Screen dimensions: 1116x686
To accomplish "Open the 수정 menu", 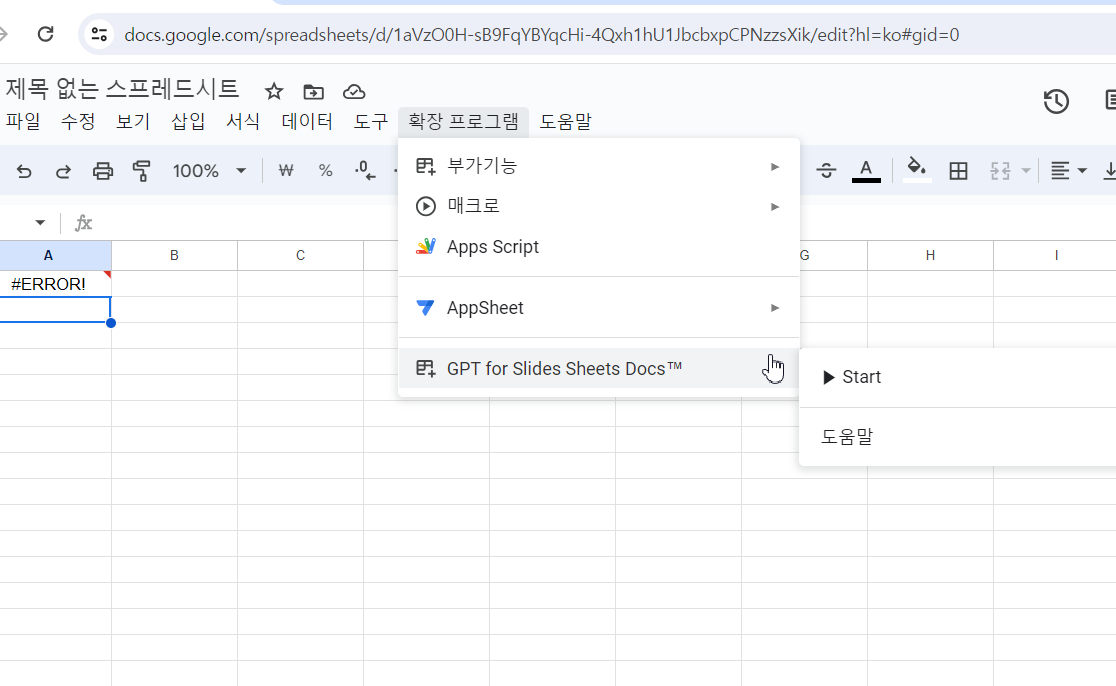I will pos(78,122).
